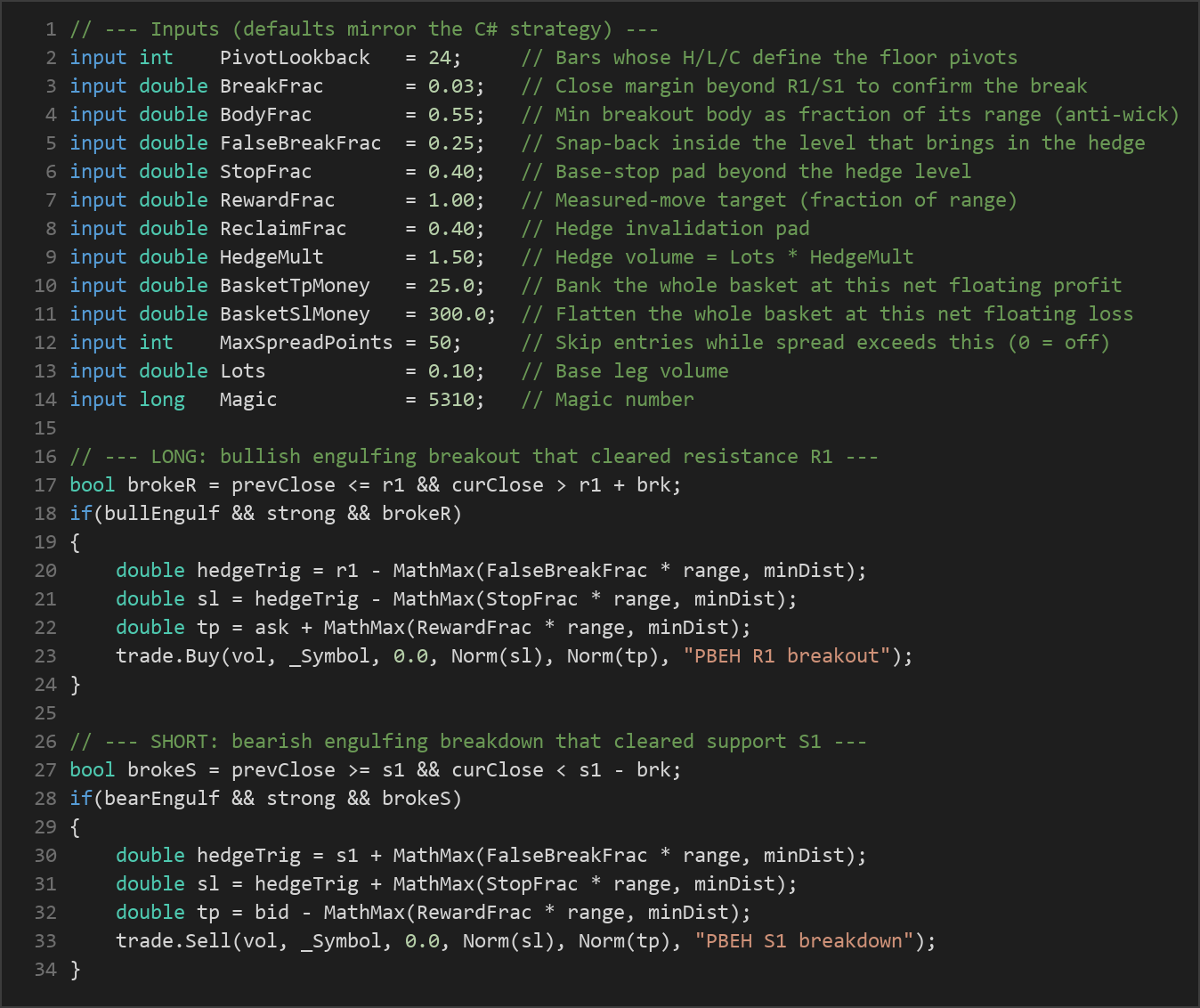Viewport: 1200px width, 1008px height.
Task: Click line number 17 in the gutter
Action: click(x=45, y=485)
